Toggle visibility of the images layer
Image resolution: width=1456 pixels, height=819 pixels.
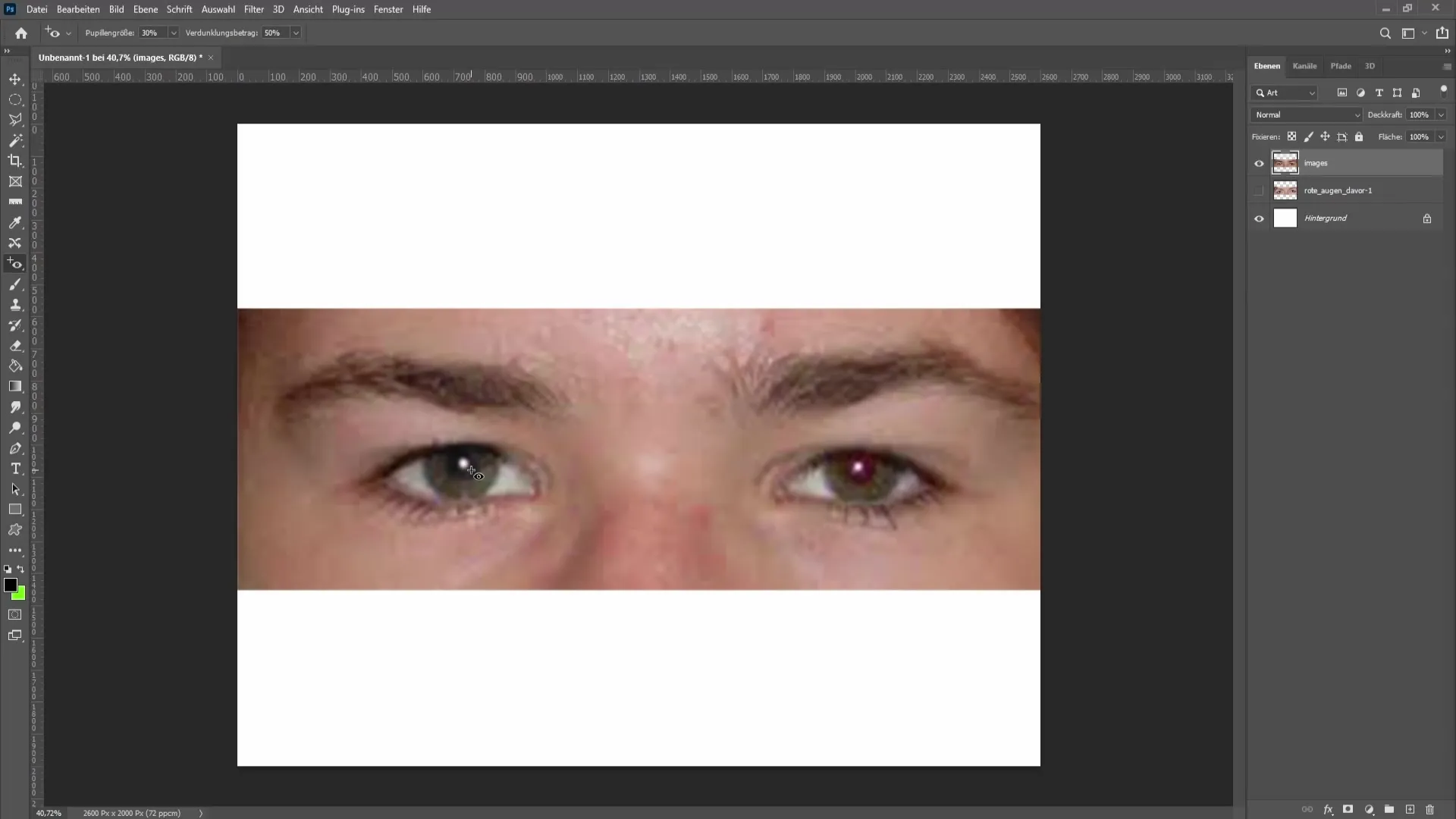coord(1260,163)
